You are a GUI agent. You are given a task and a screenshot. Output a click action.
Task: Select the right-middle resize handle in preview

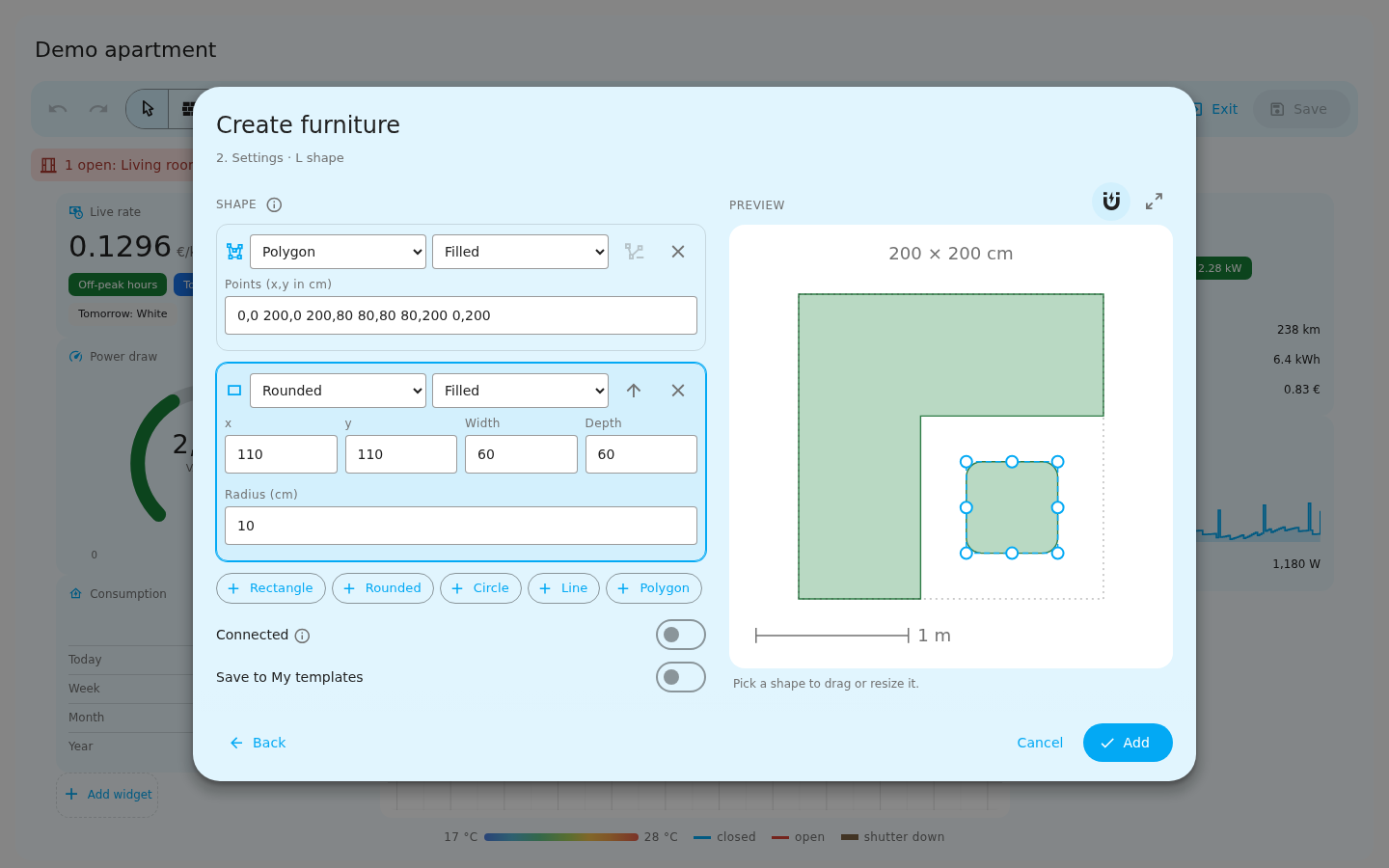coord(1058,507)
